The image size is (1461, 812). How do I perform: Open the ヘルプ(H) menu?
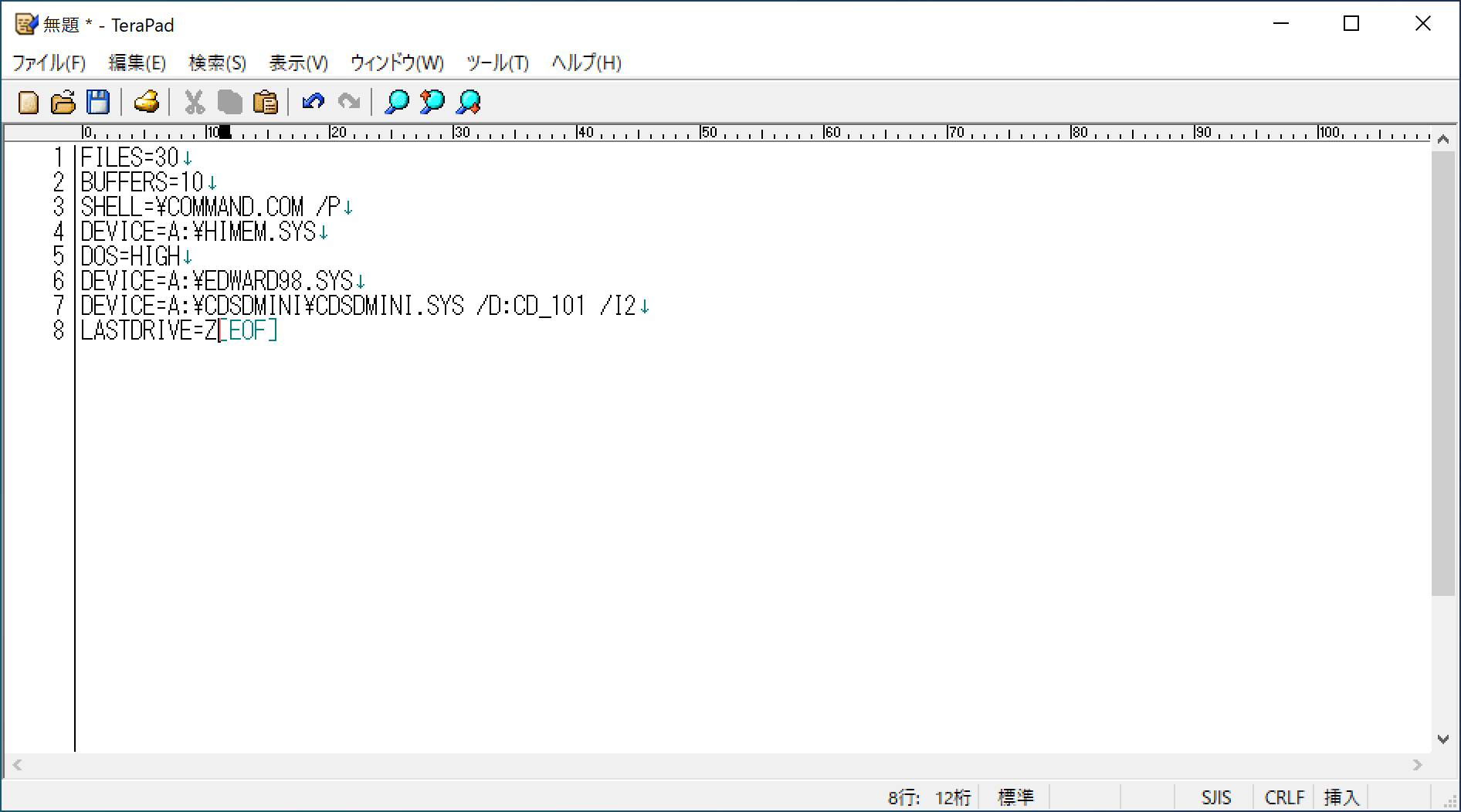(587, 63)
